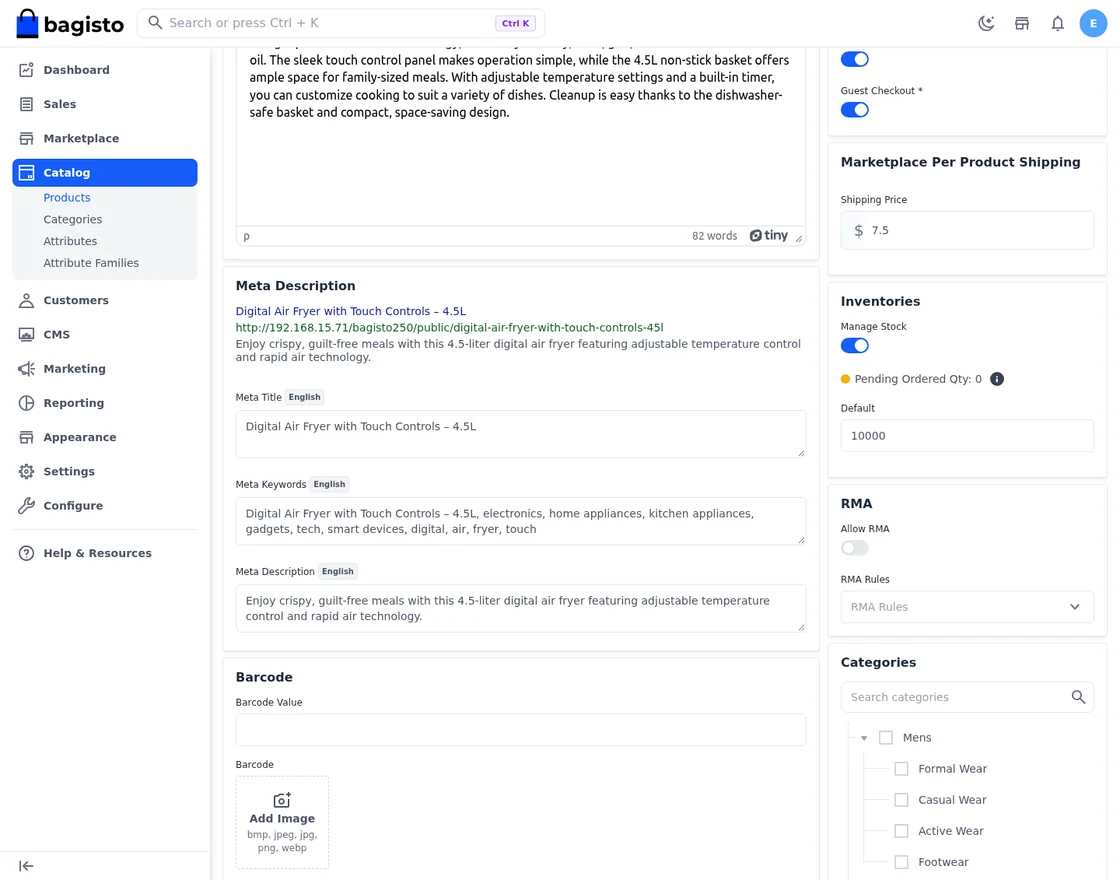Open Help & Resources link
1120x880 pixels.
(105, 554)
